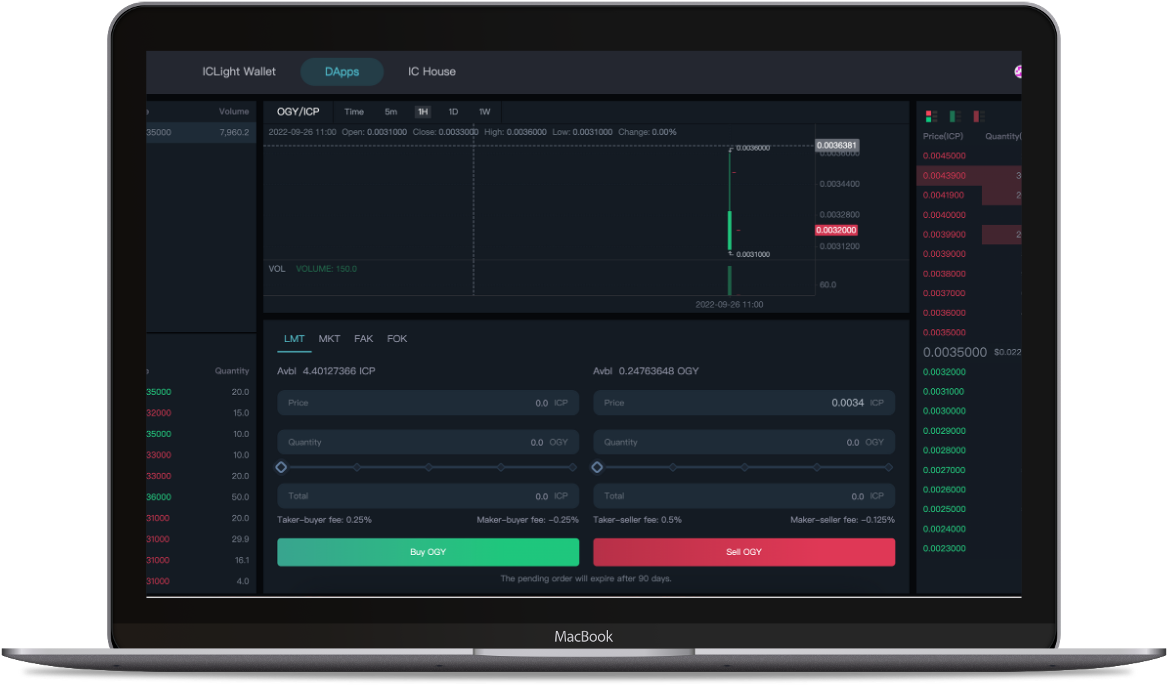Select the 5m chart interval
This screenshot has height=685, width=1168.
[x=390, y=112]
